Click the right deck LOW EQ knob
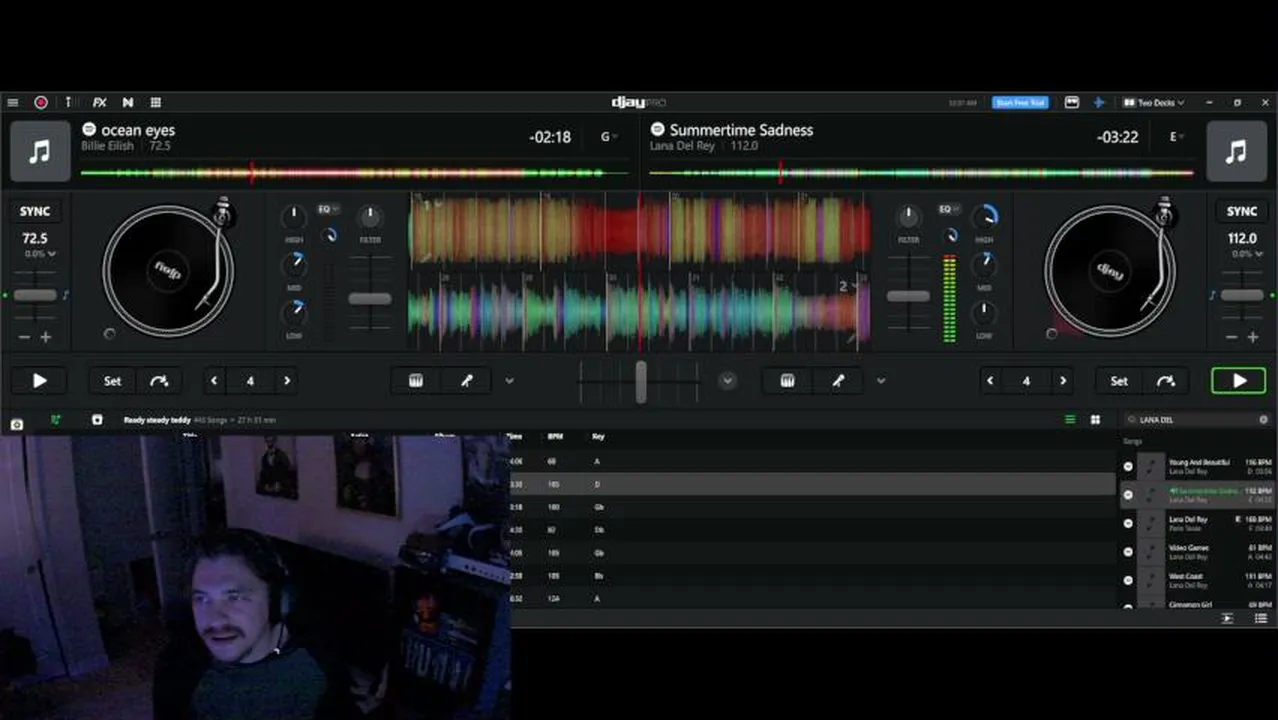The image size is (1278, 720). pos(984,313)
